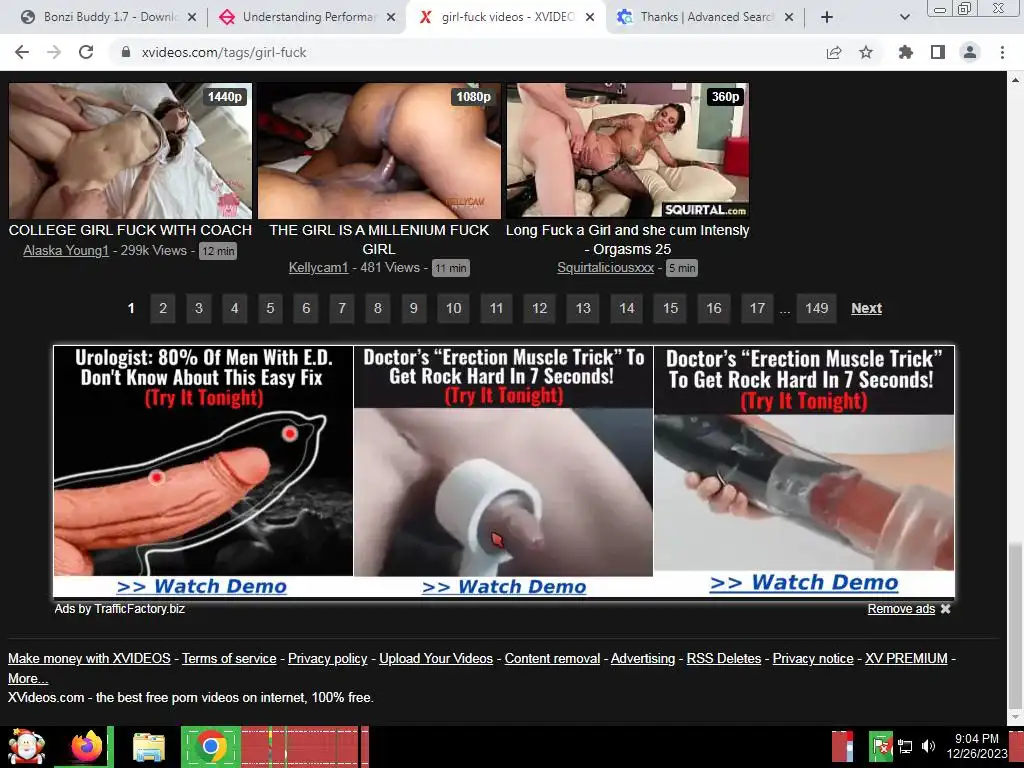
Task: Expand the tab search chevron
Action: (x=904, y=17)
